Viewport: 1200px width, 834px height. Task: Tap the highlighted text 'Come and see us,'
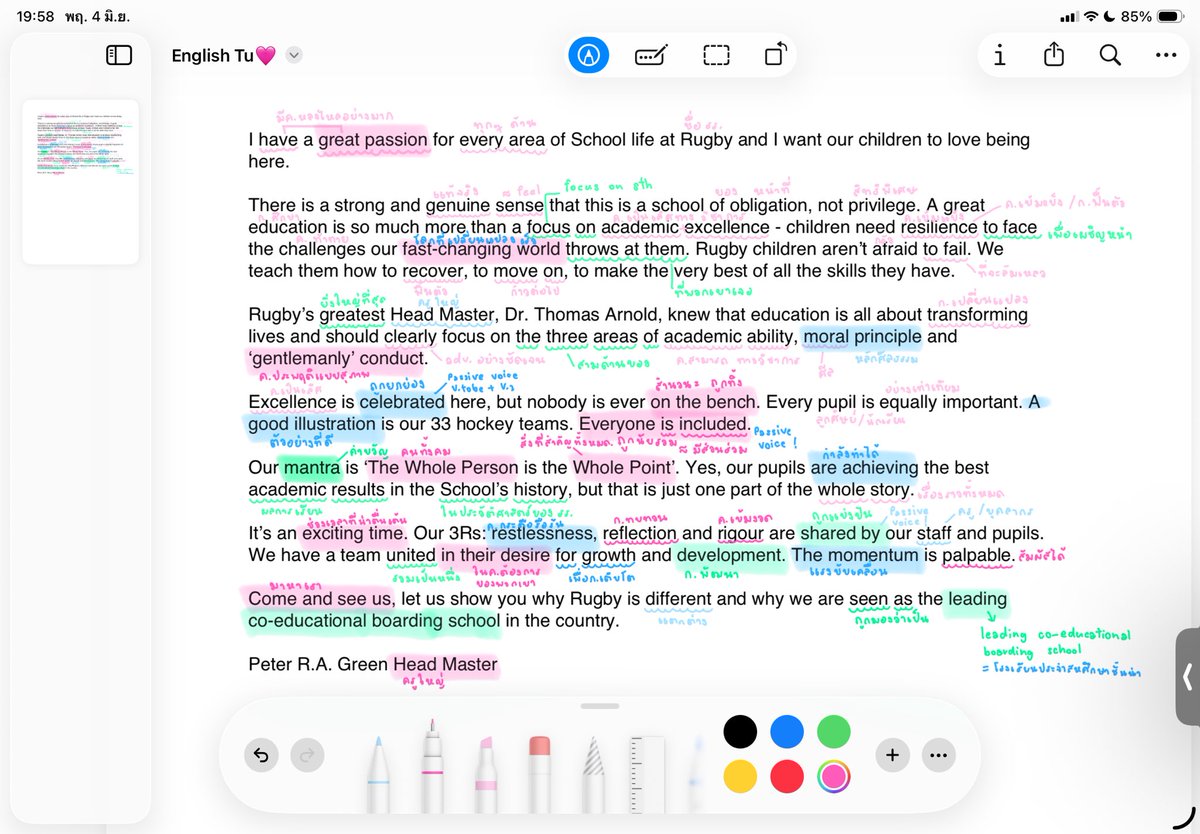tap(320, 598)
